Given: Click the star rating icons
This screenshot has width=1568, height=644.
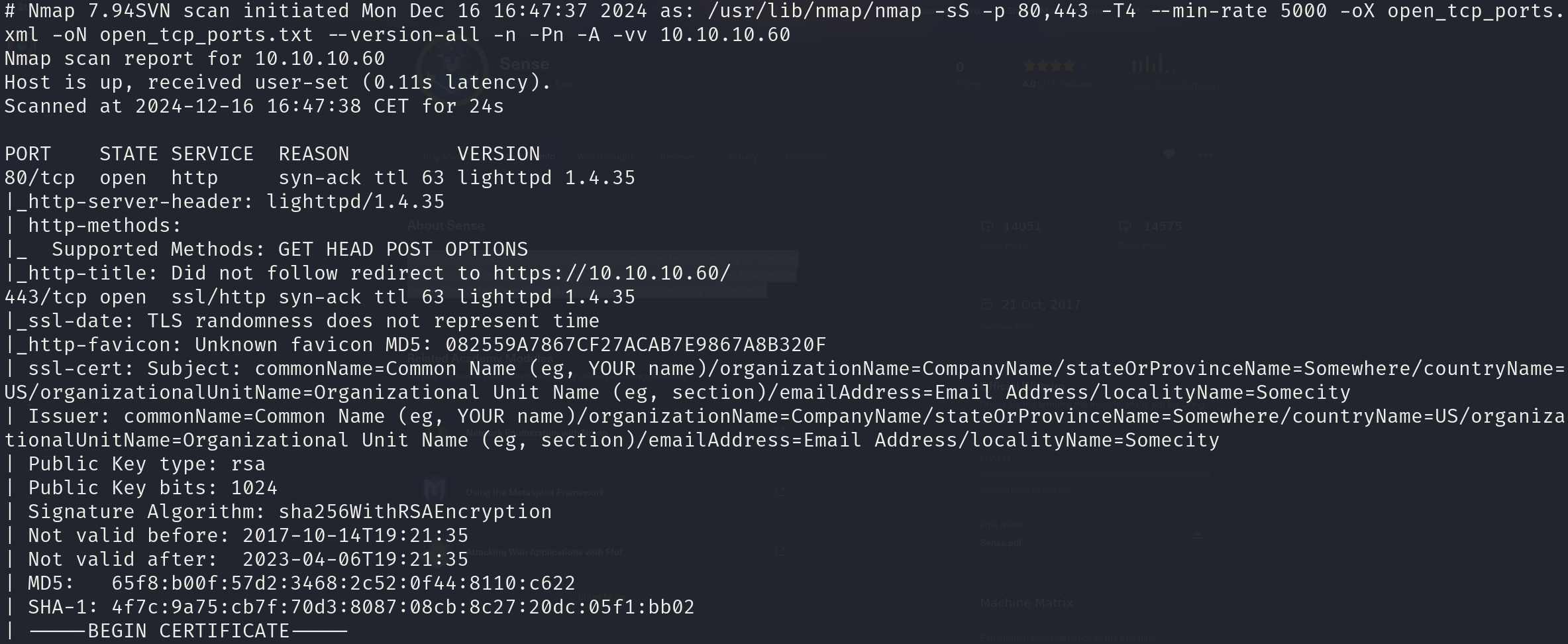Looking at the screenshot, I should pos(1049,66).
